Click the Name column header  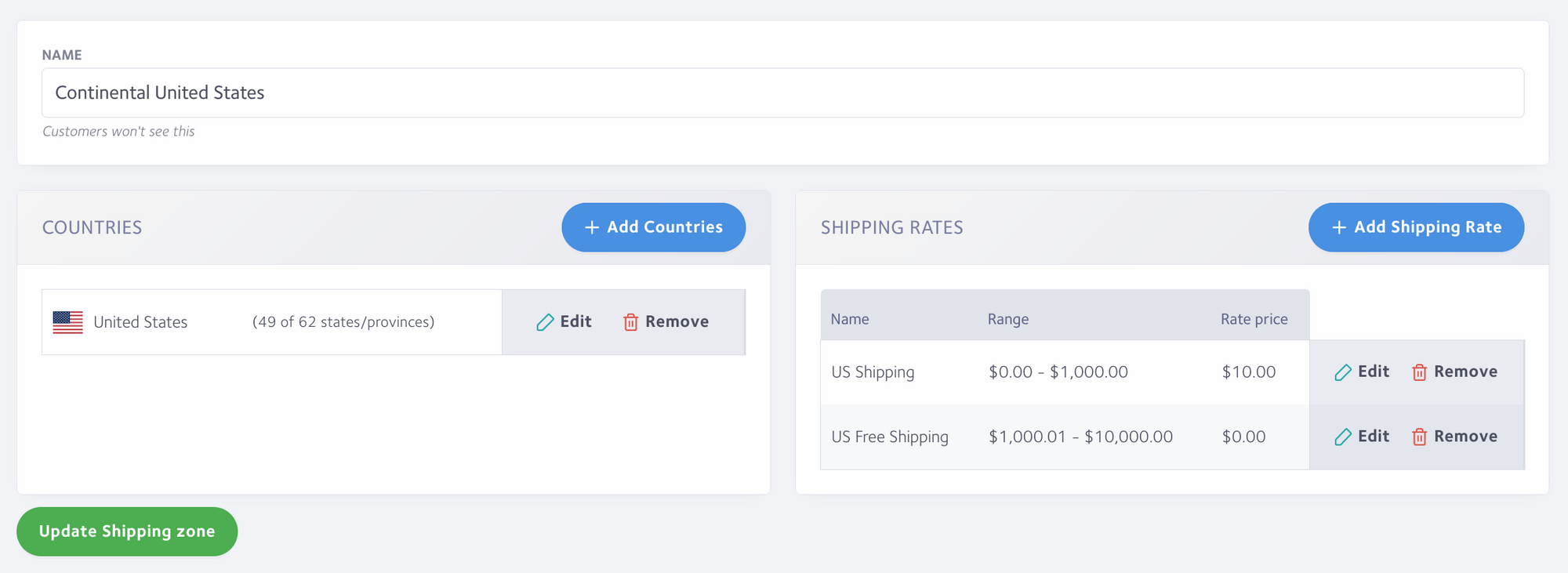click(850, 319)
